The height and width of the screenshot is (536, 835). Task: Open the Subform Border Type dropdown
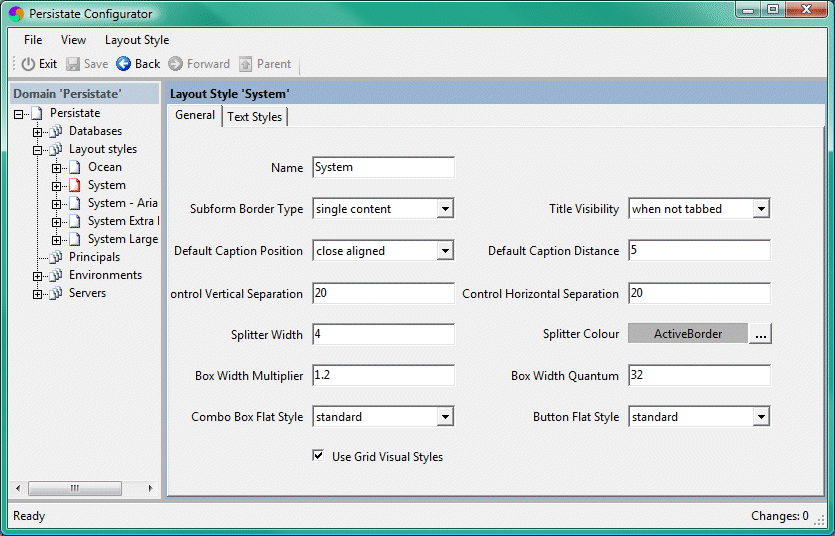pyautogui.click(x=445, y=209)
